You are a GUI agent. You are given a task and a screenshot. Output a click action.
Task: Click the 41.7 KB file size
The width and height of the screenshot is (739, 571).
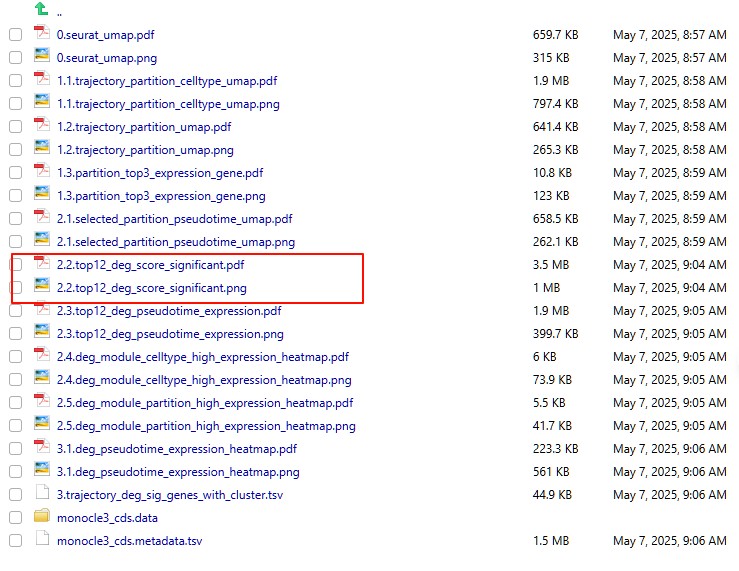(552, 426)
